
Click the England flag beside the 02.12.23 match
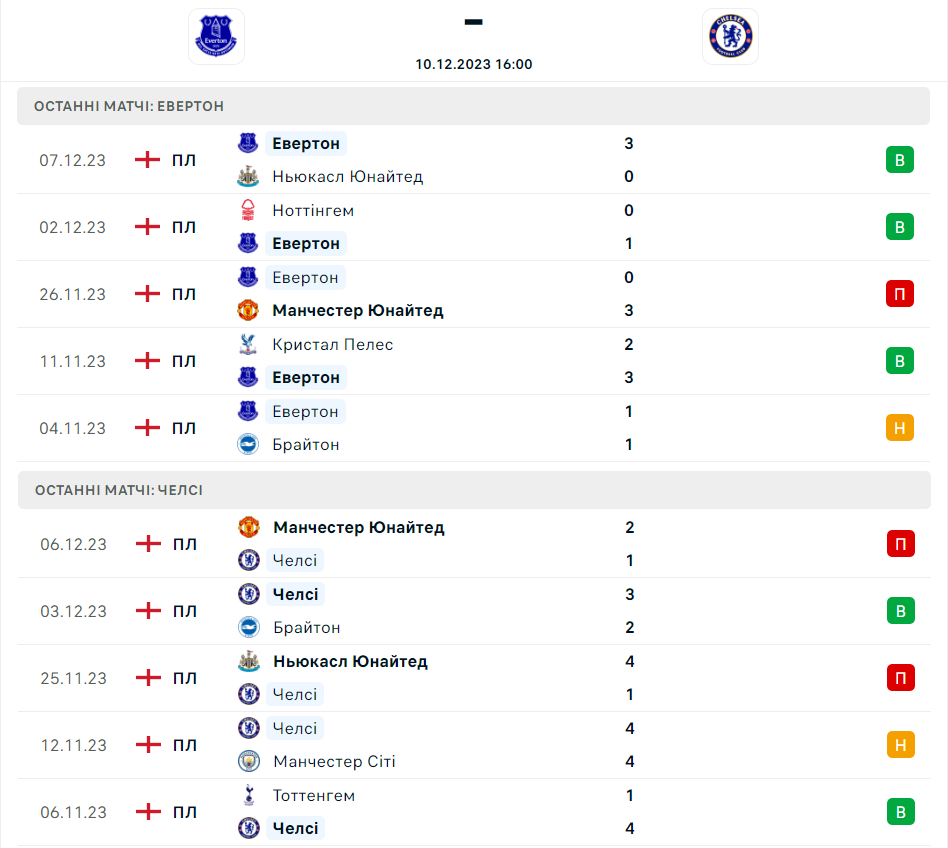[148, 227]
